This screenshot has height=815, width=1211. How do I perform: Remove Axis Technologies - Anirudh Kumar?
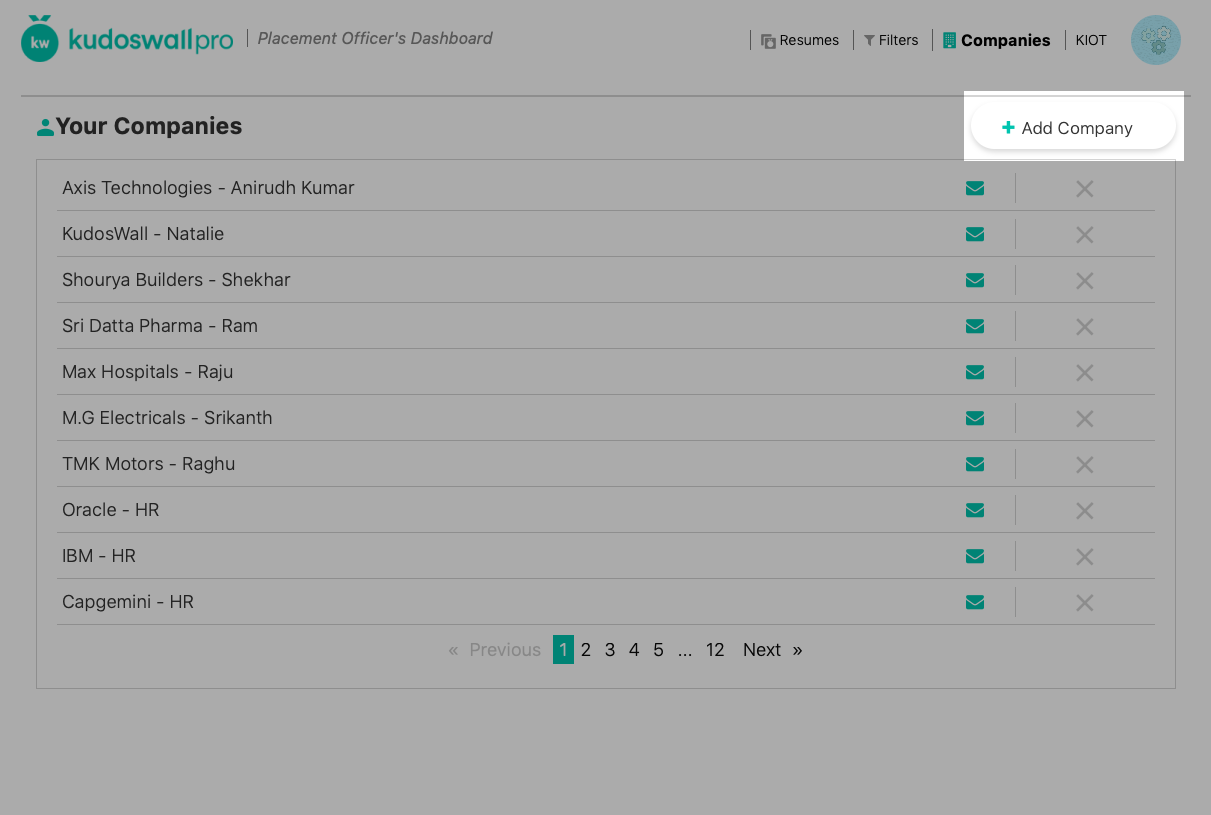[1084, 188]
